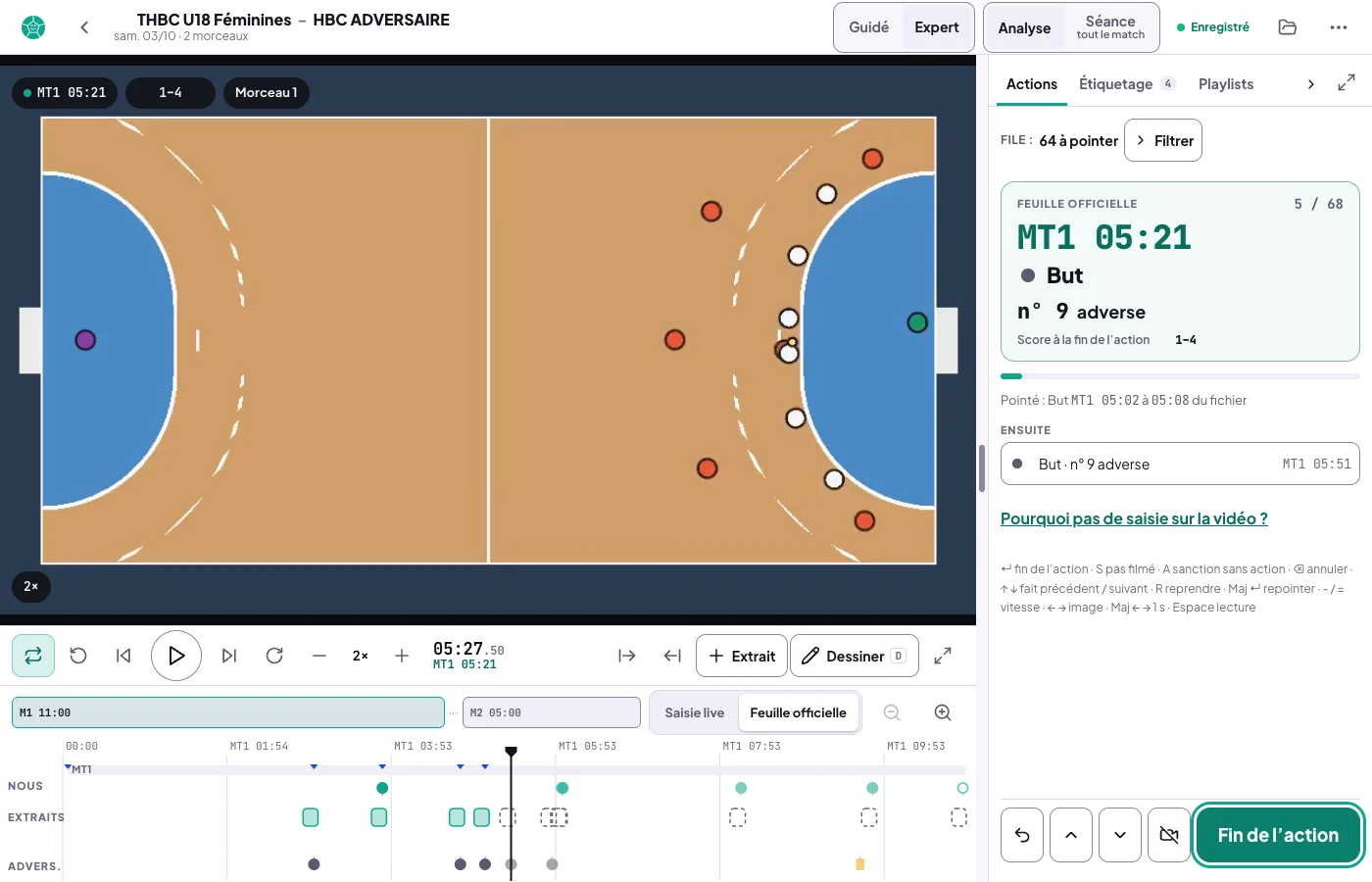This screenshot has width=1372, height=882.
Task: Jump to previous action marker
Action: coord(123,656)
